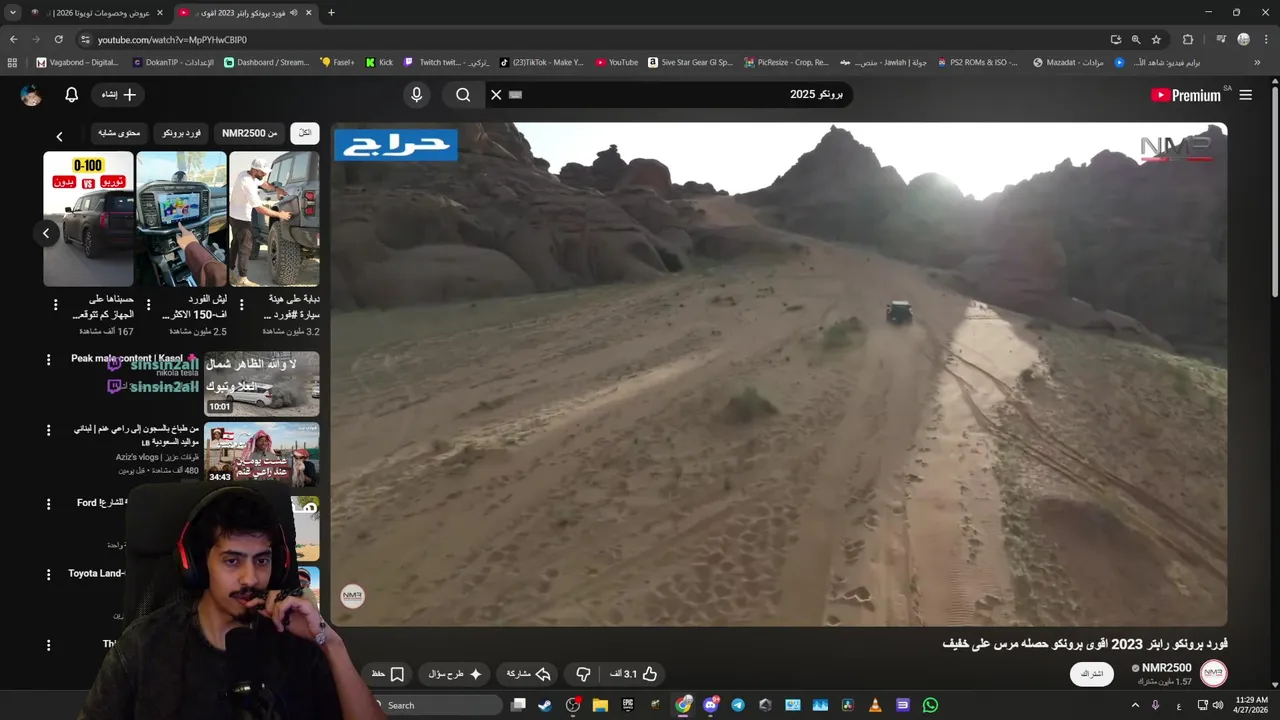1280x720 pixels.
Task: Open options for 2.5M-views Short
Action: 148,304
